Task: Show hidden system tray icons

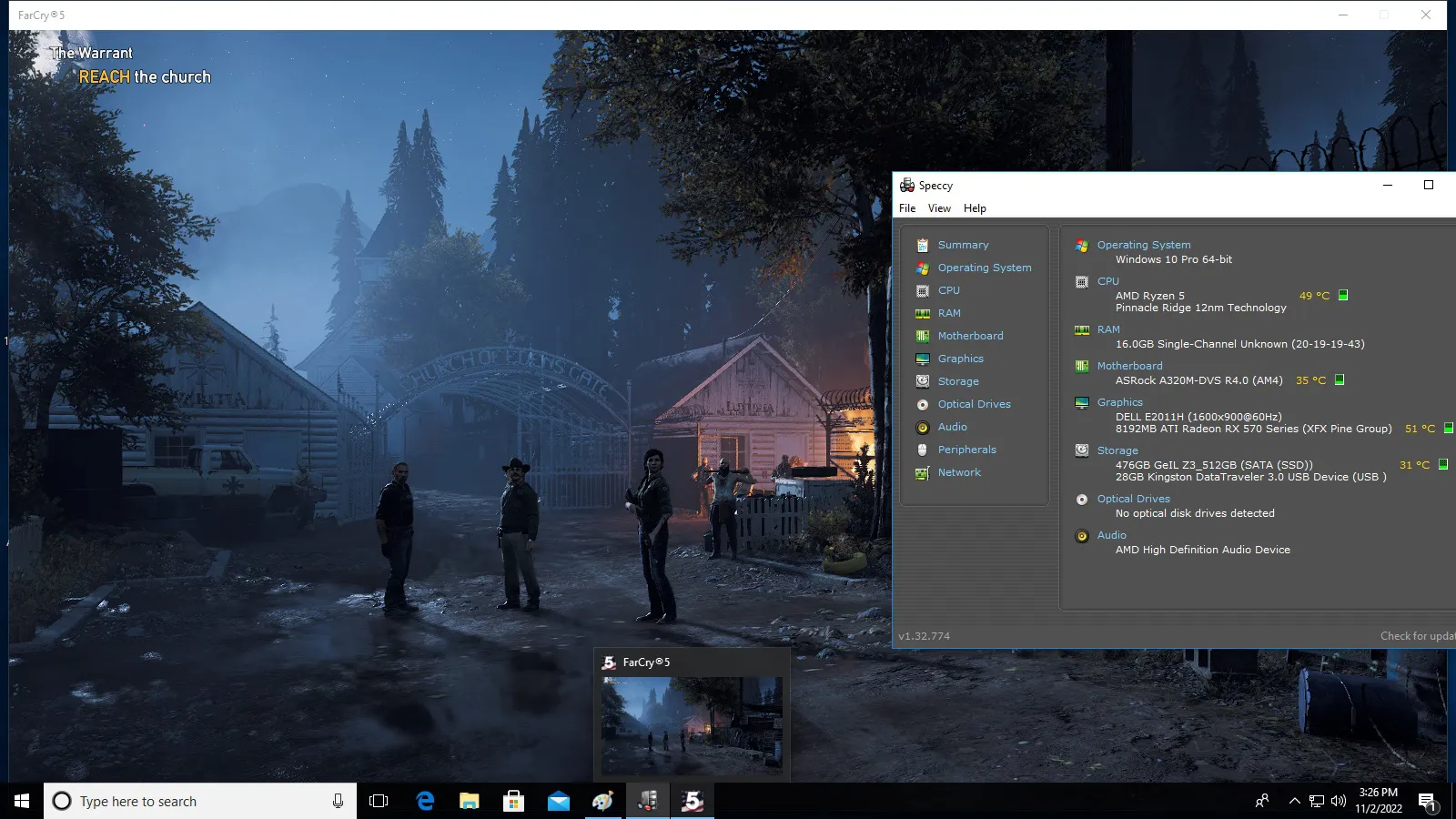Action: point(1294,801)
